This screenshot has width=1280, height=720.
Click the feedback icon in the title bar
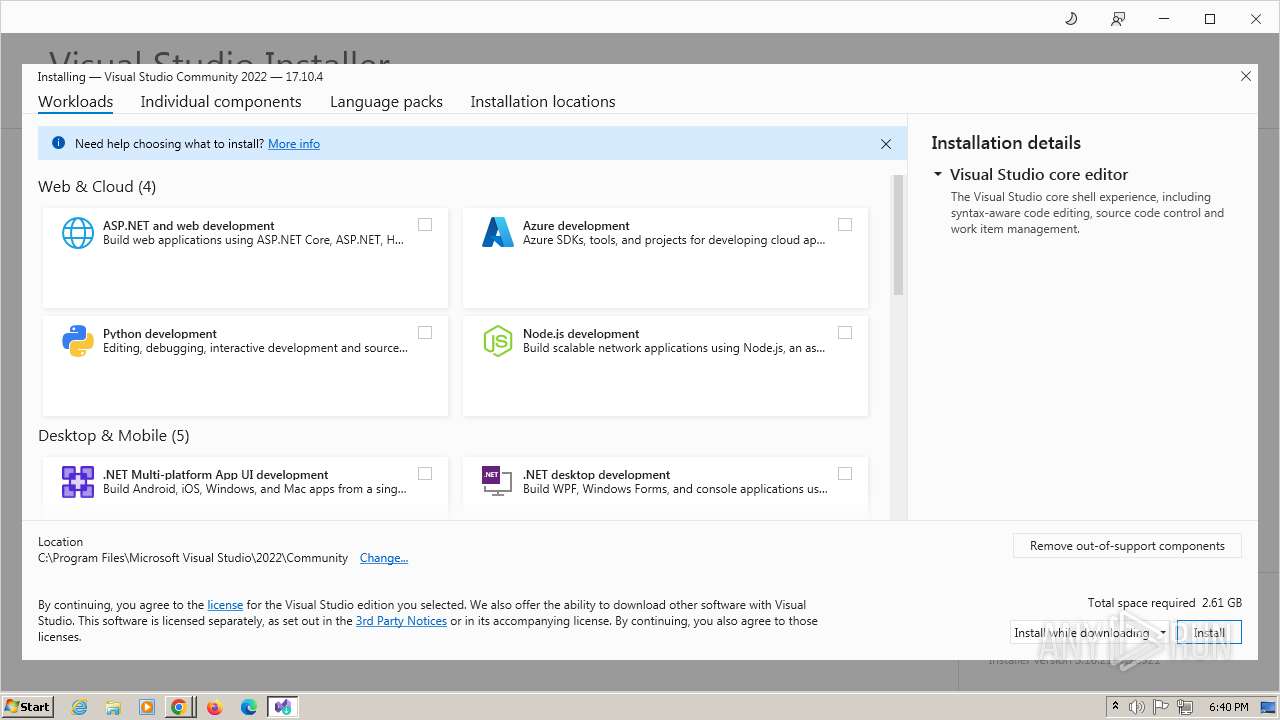tap(1118, 19)
